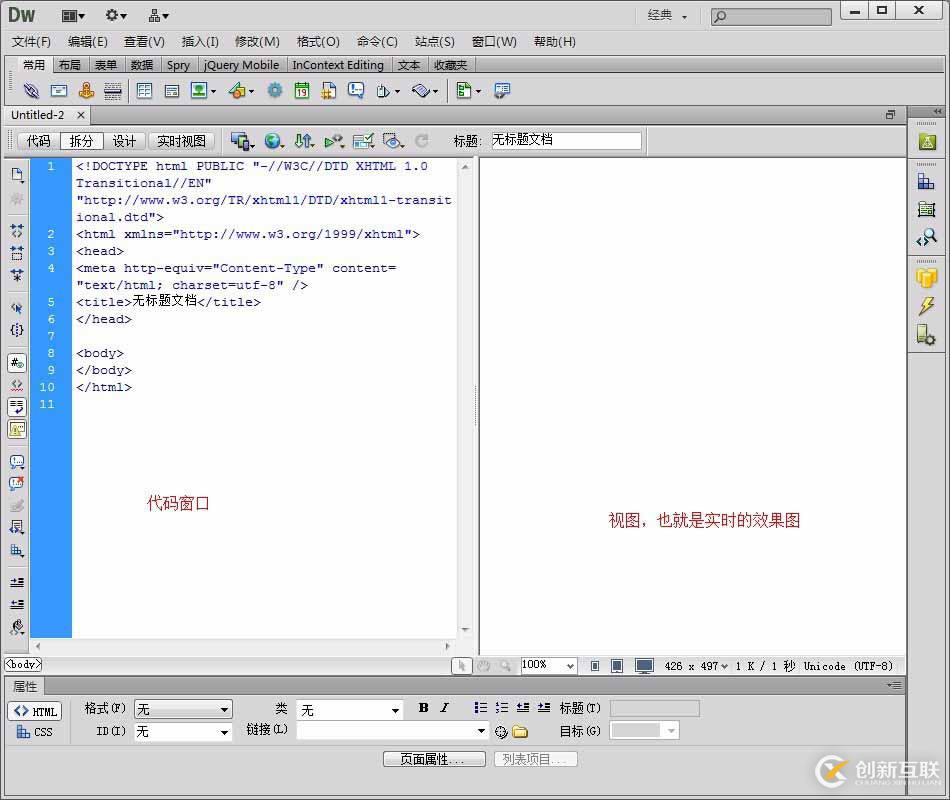Screen dimensions: 950x800
Task: Toggle bold formatting in Properties panel
Action: click(424, 709)
